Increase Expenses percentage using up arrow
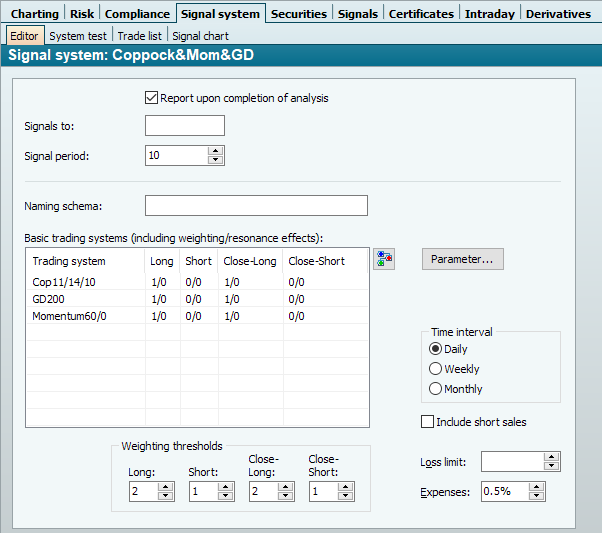Image resolution: width=602 pixels, height=533 pixels. click(x=537, y=487)
